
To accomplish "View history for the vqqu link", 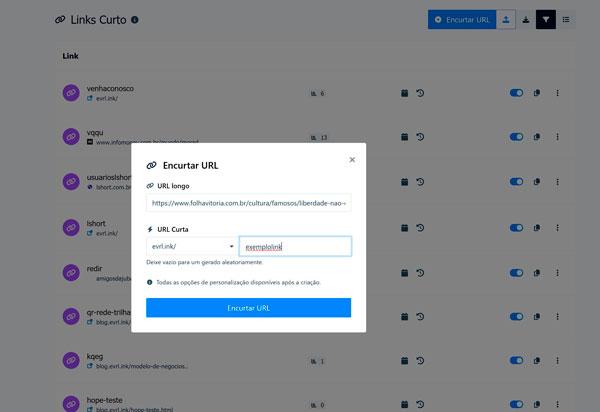I will 421,137.
